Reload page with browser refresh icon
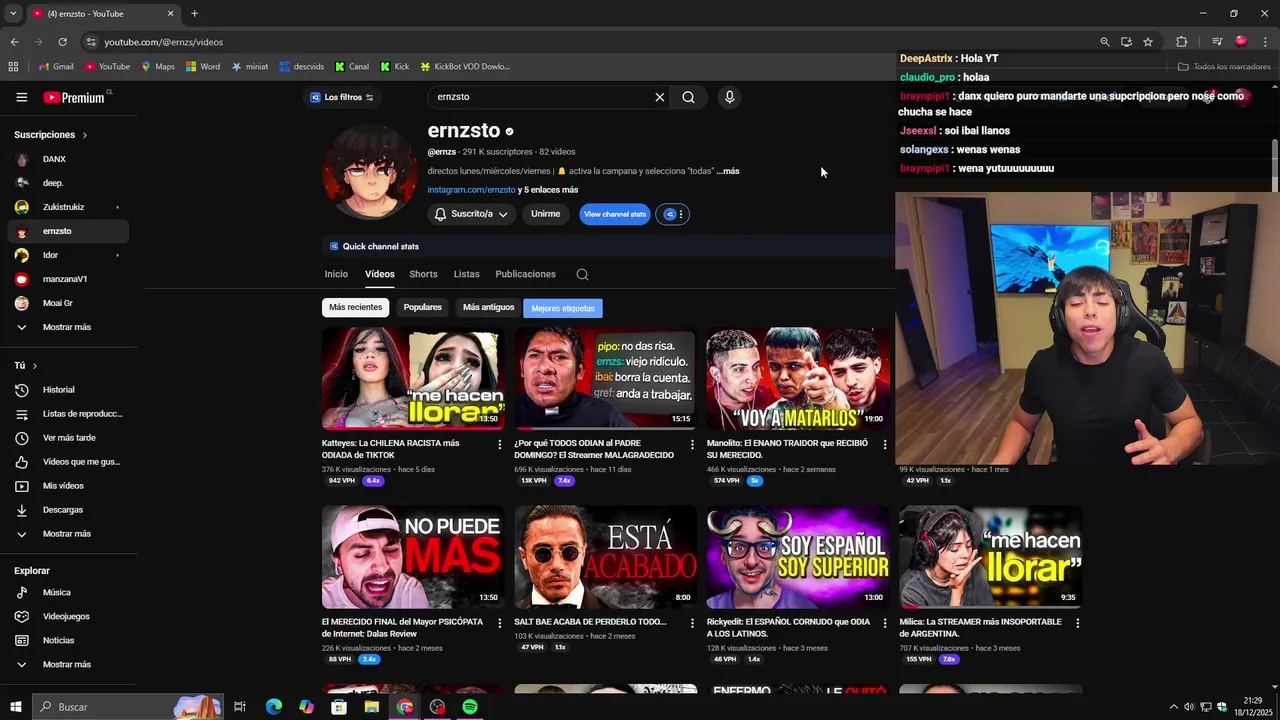This screenshot has width=1280, height=720. (62, 42)
